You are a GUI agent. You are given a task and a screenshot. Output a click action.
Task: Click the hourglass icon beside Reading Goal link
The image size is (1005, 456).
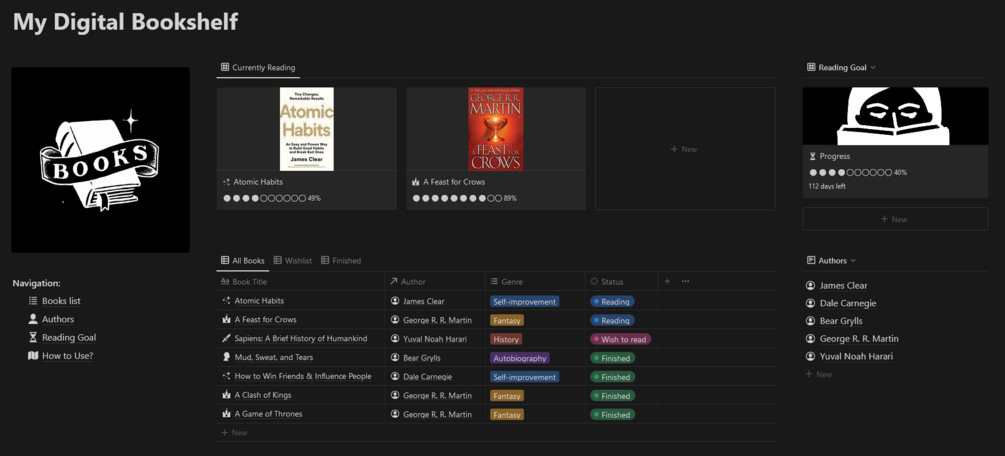[33, 337]
